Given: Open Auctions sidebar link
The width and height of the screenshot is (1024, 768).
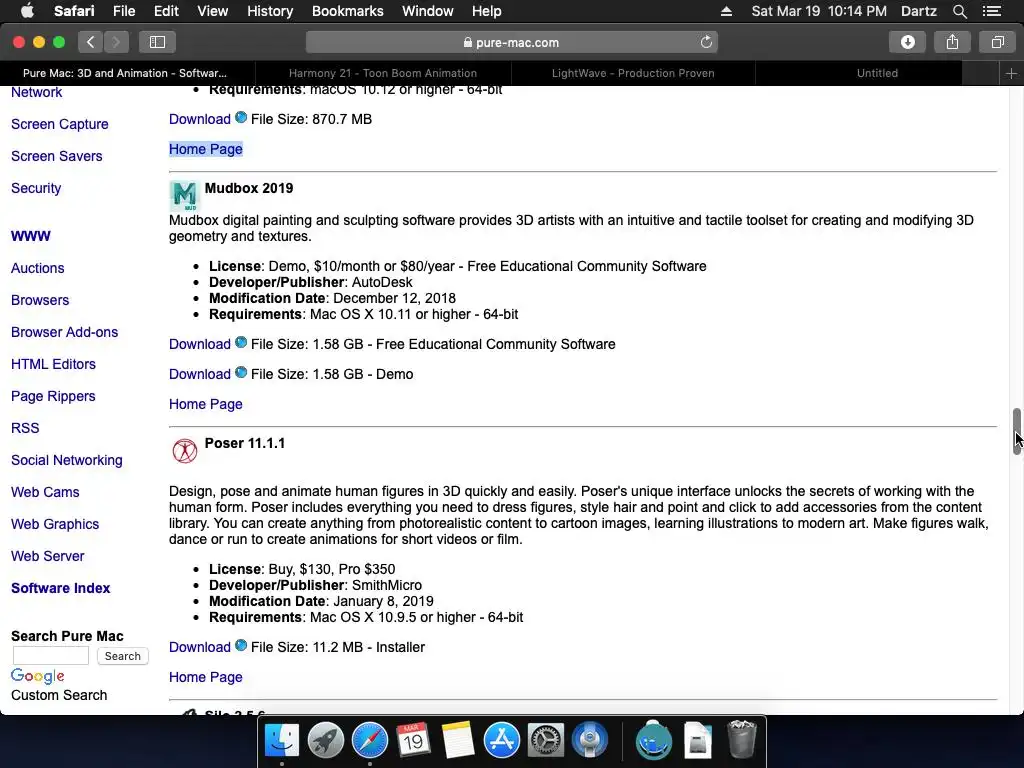Looking at the screenshot, I should [37, 268].
